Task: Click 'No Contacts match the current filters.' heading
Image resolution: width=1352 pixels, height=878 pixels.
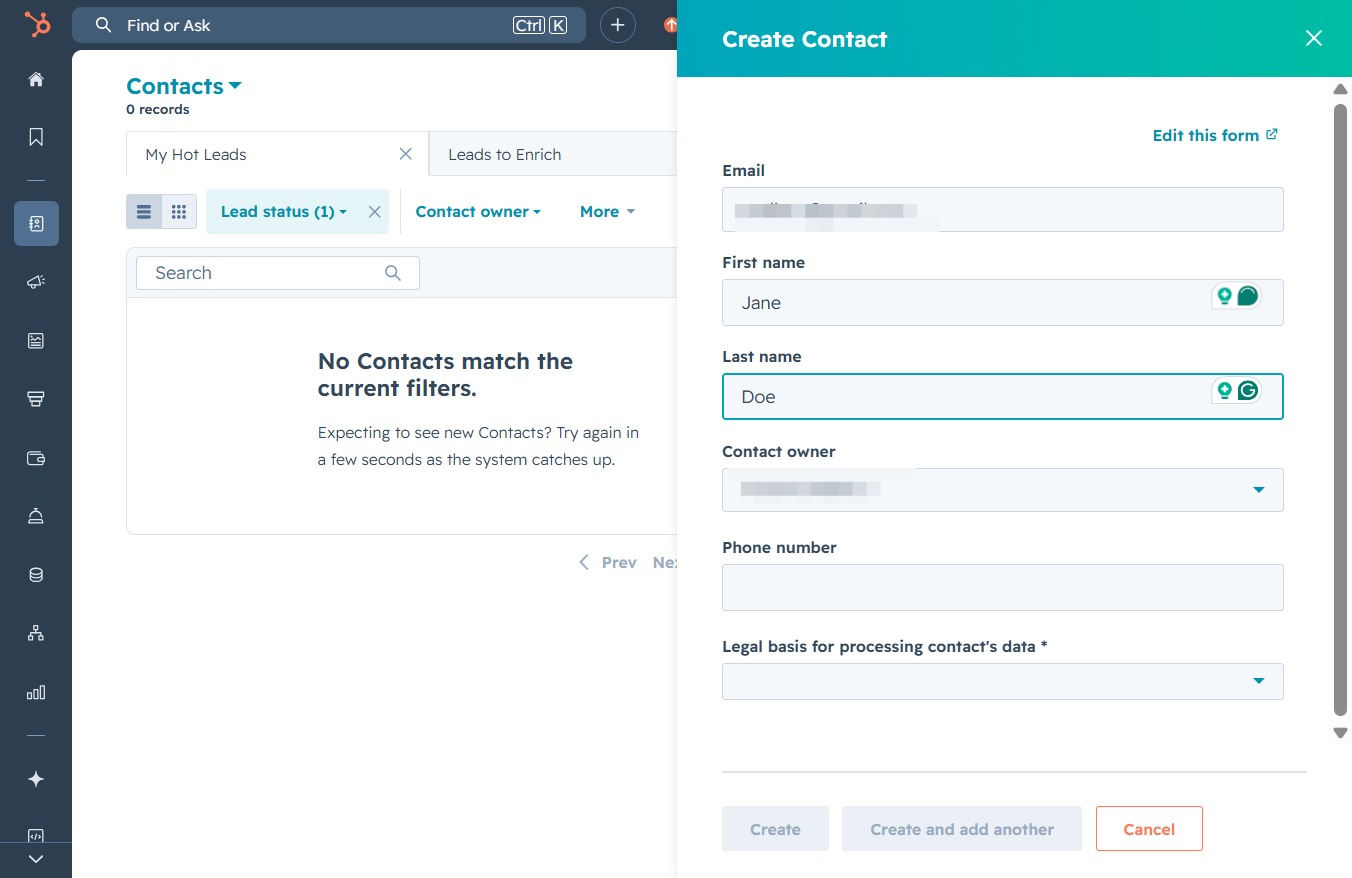Action: [x=445, y=375]
